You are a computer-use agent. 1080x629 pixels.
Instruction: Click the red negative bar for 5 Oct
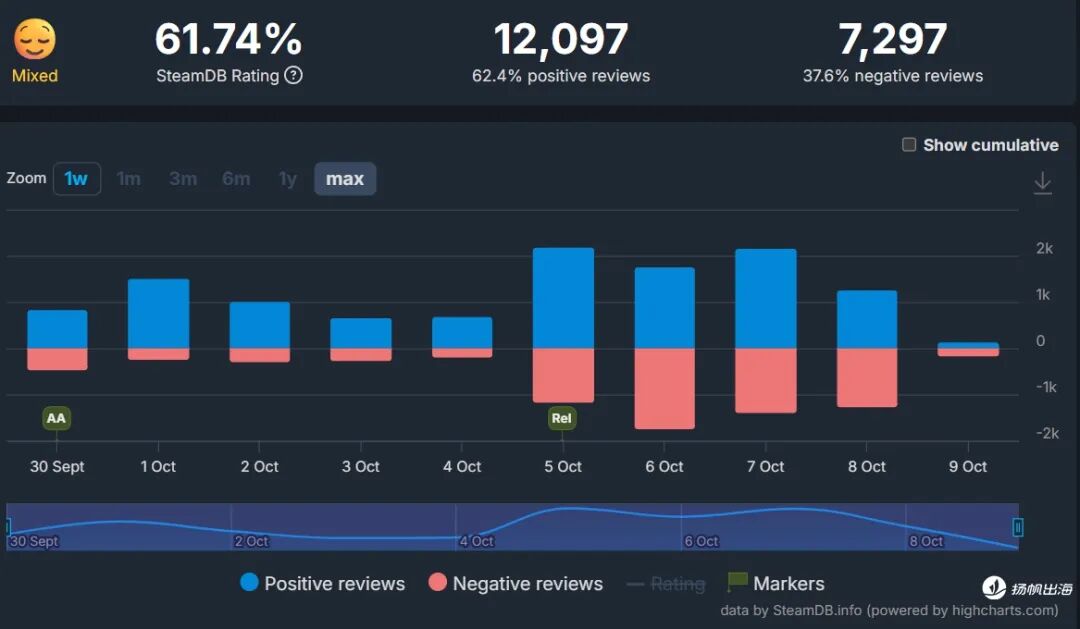click(x=563, y=375)
